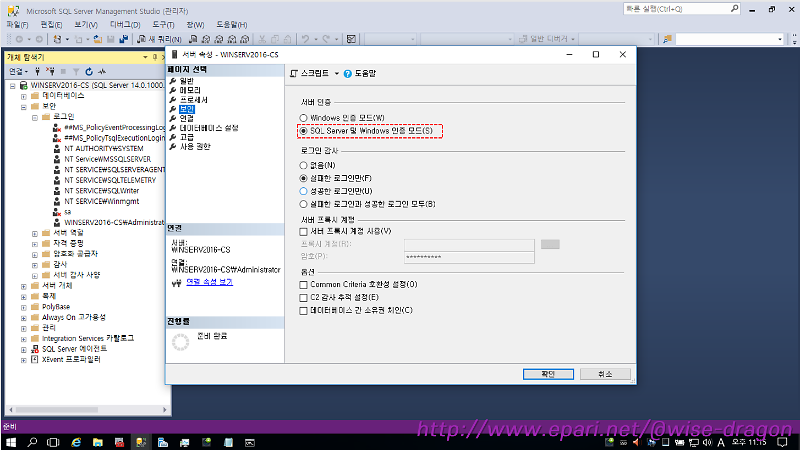Select Windows authentication mode (W) radio
Viewport: 800px width, 450px height.
(304, 118)
